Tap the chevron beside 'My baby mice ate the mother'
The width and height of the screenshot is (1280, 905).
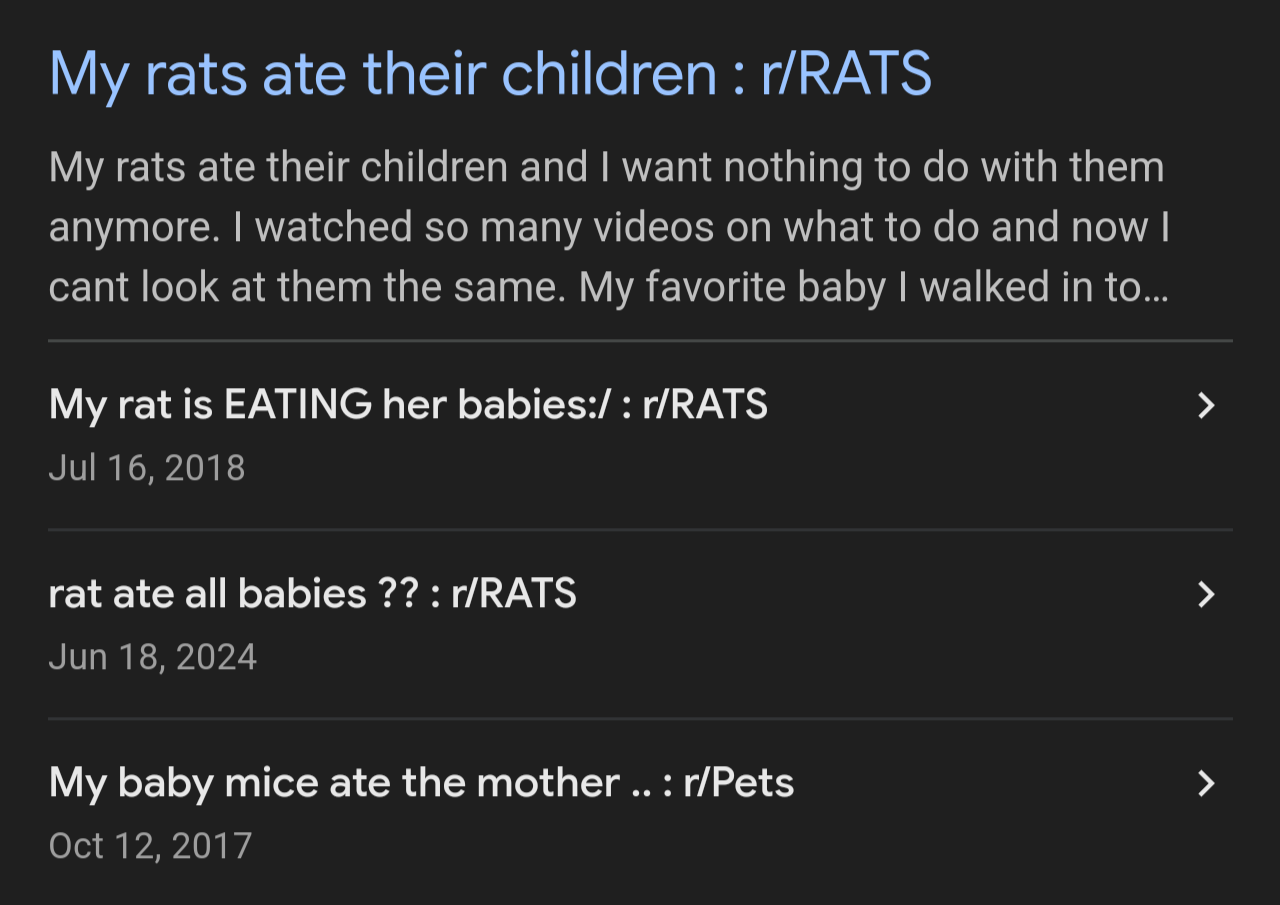pyautogui.click(x=1206, y=783)
